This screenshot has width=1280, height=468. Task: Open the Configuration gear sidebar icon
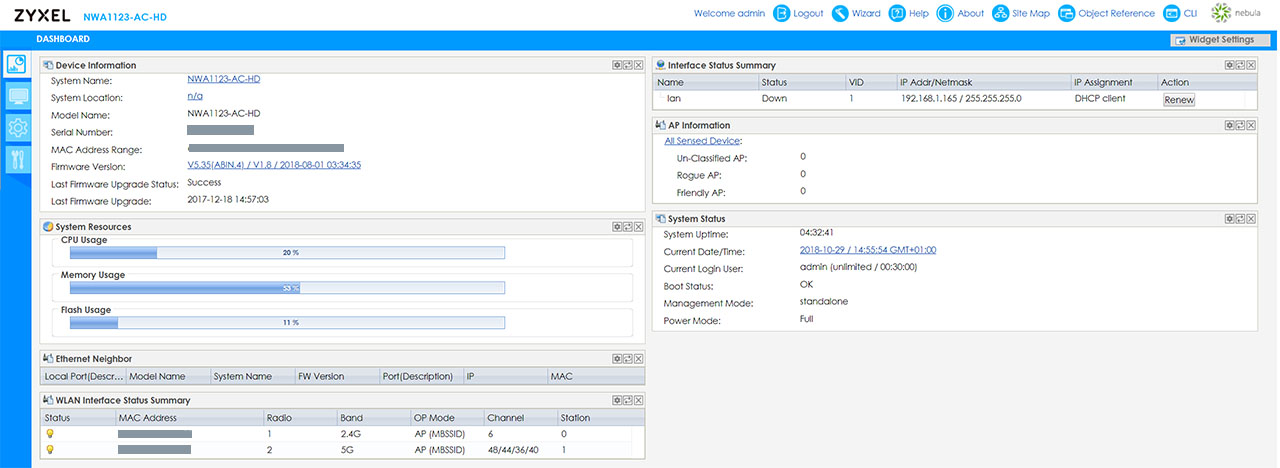(16, 128)
